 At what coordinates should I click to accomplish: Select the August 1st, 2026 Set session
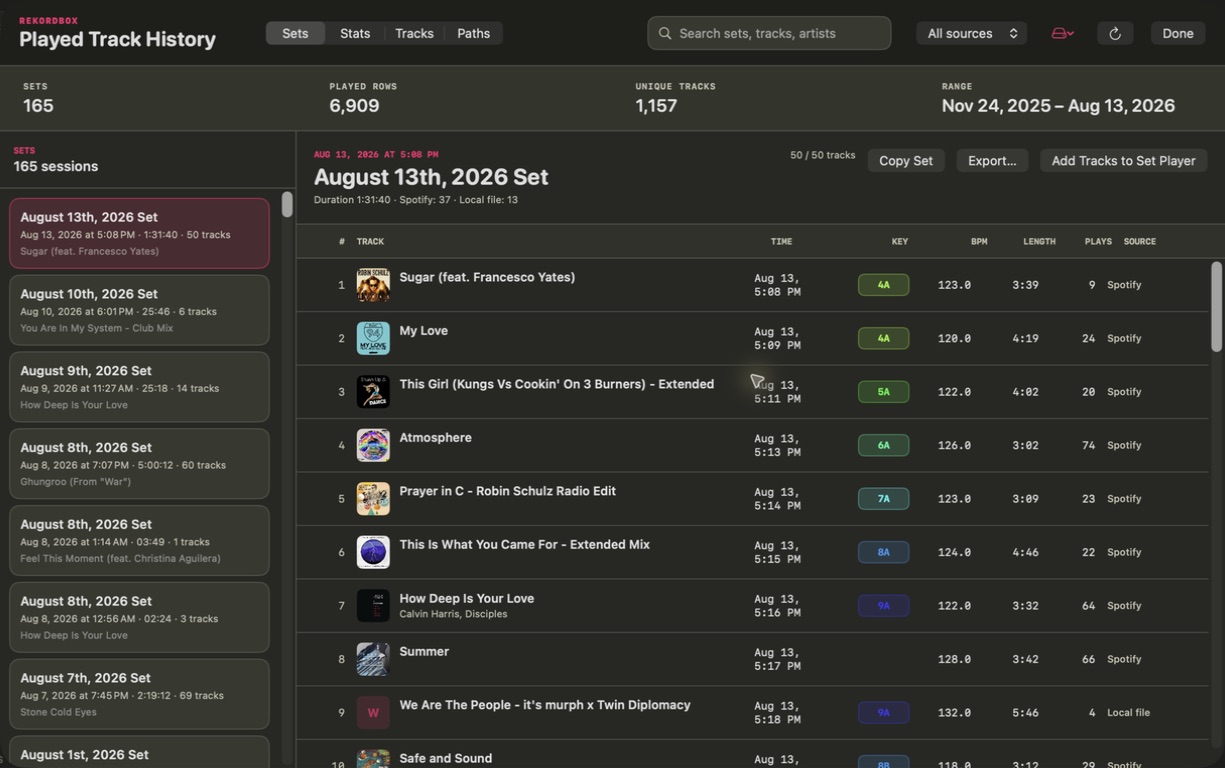139,752
